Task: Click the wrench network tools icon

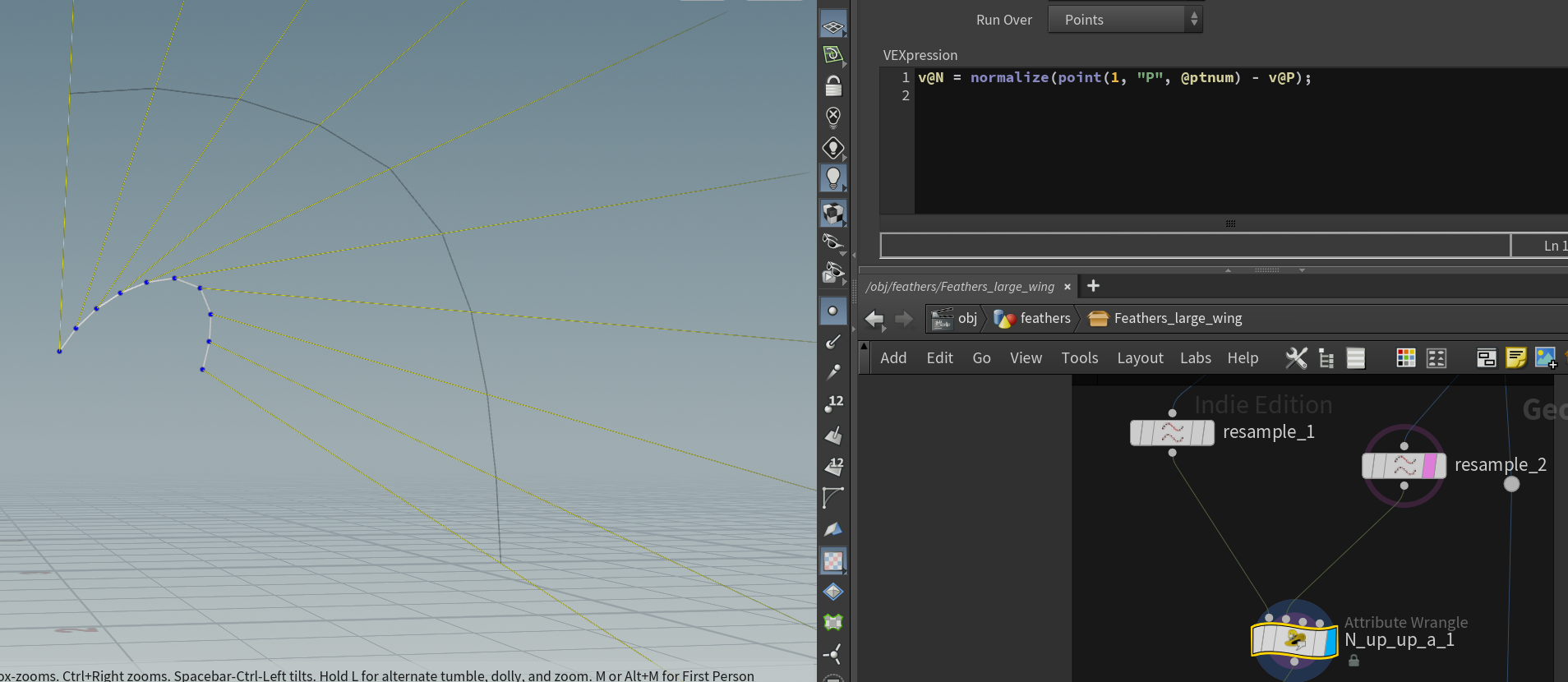Action: pos(1296,358)
